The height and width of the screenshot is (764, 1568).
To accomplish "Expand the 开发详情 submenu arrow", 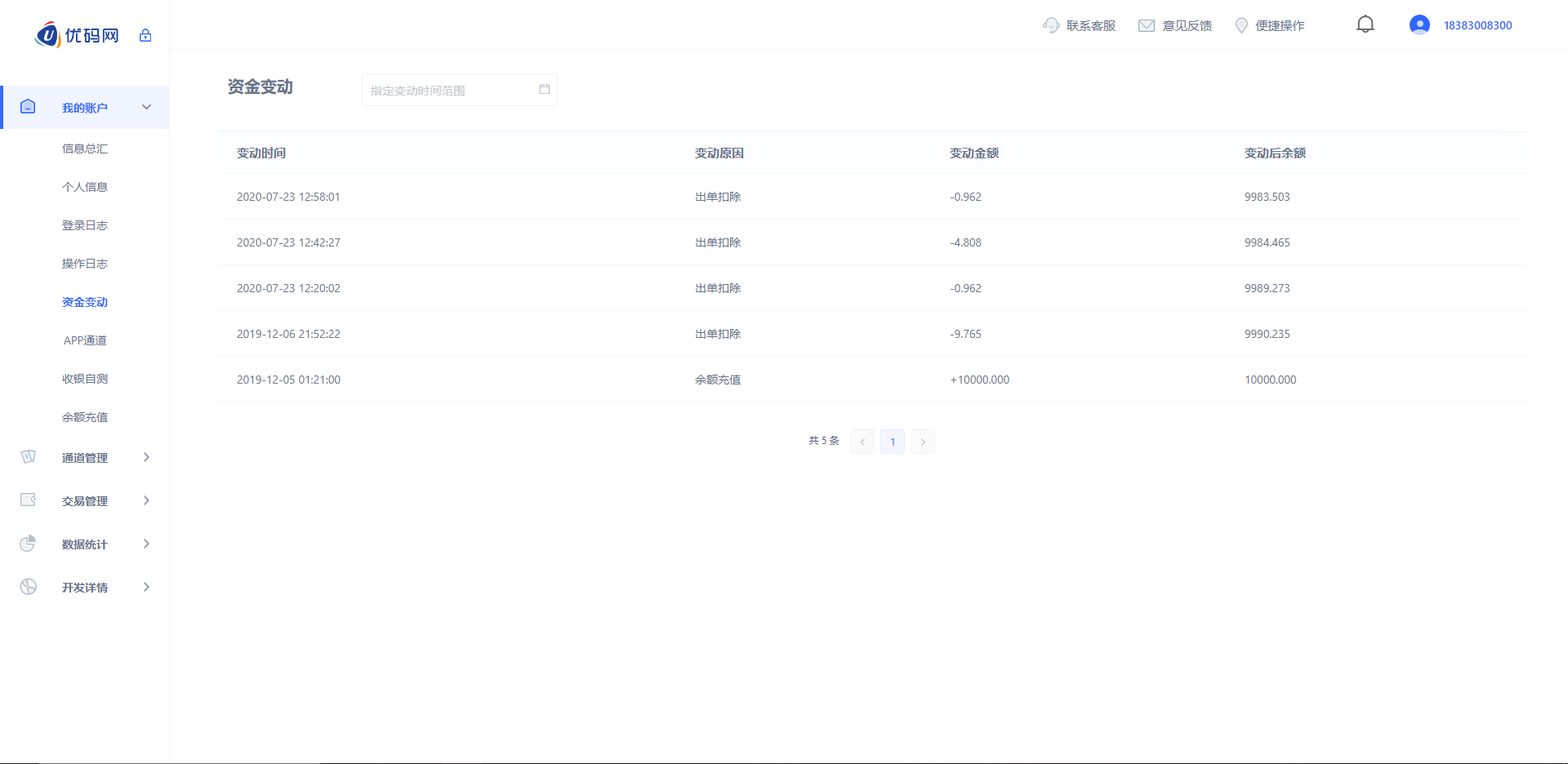I will click(x=147, y=587).
